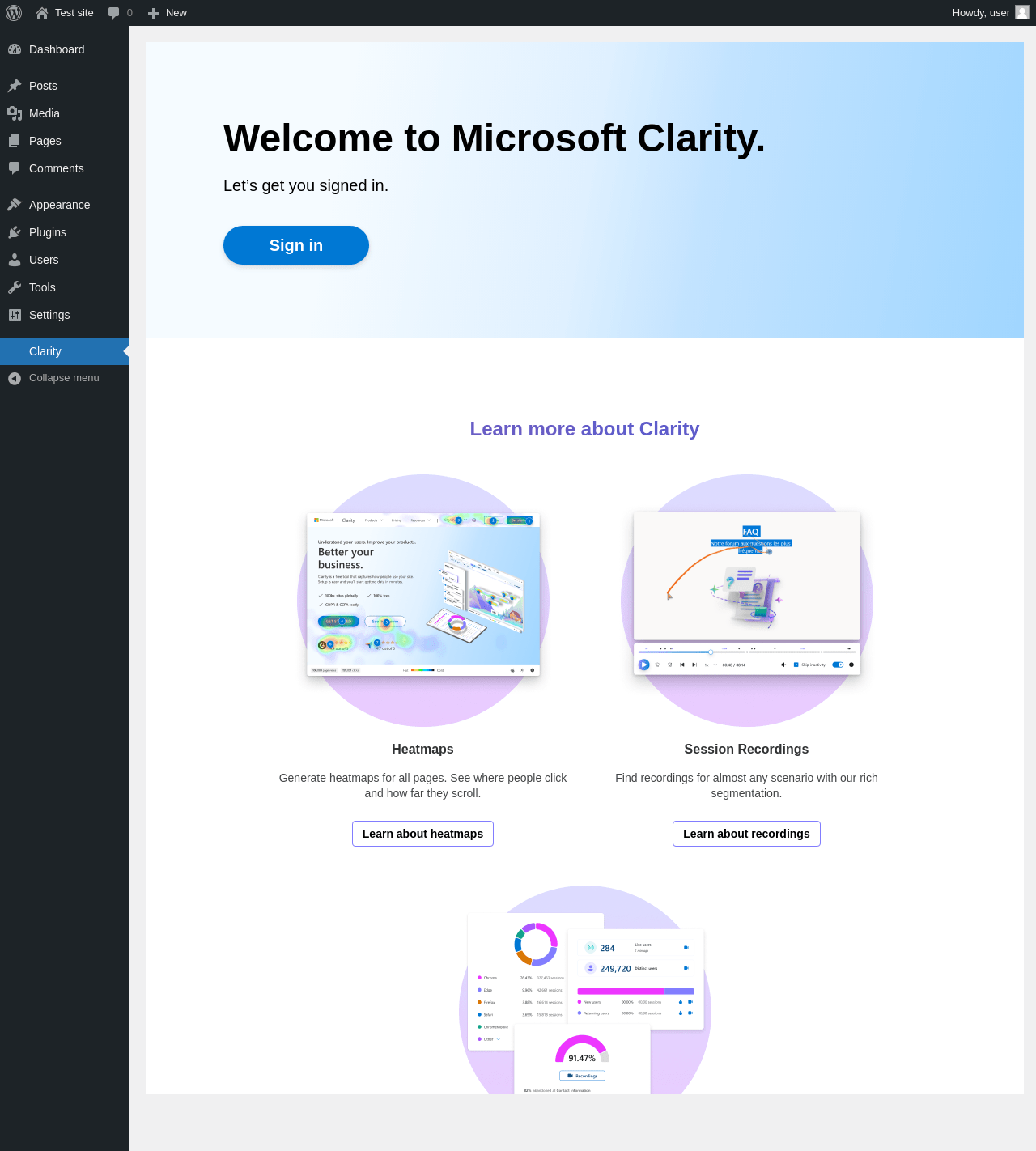Click the user avatar in admin bar
Screen dimensions: 1036x1151
tap(1022, 12)
